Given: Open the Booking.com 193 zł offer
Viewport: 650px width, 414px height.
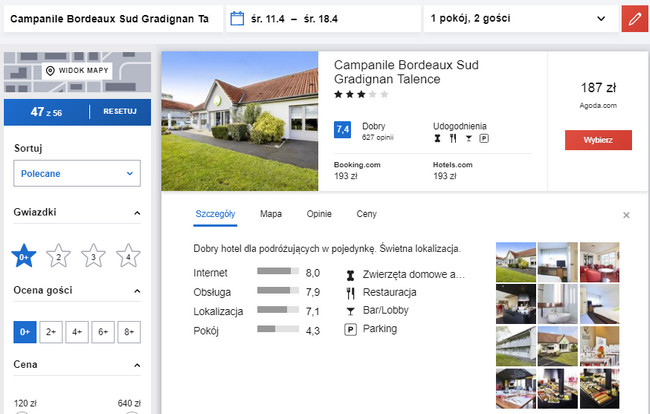Looking at the screenshot, I should (357, 170).
